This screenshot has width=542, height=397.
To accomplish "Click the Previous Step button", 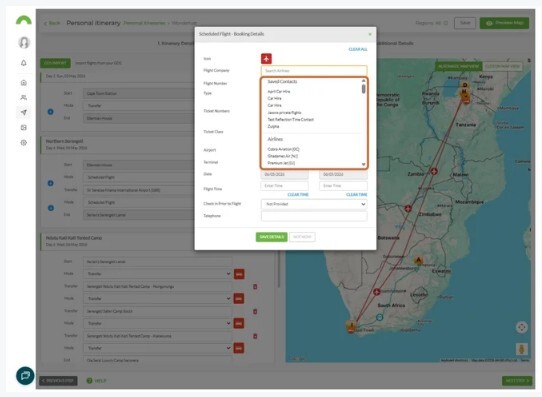I will click(58, 380).
